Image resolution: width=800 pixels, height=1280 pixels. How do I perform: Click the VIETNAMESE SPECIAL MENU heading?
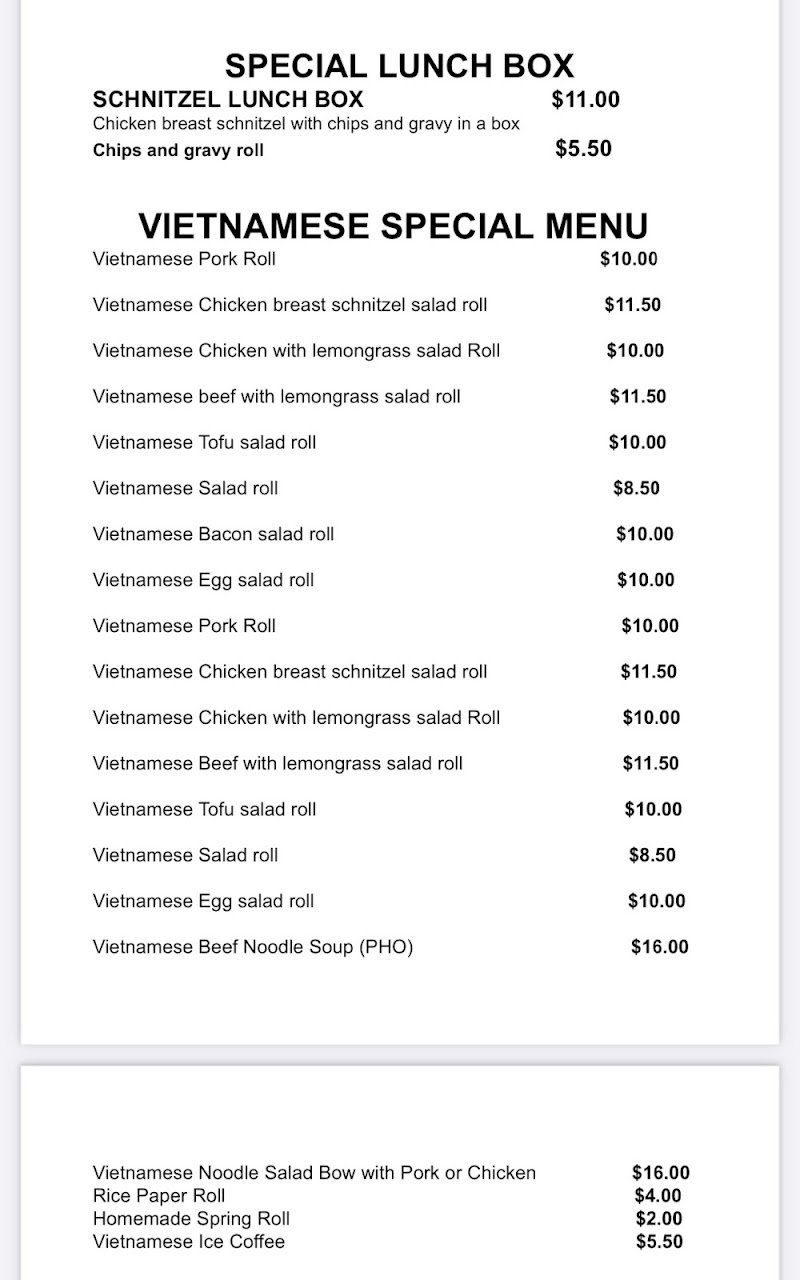coord(393,225)
